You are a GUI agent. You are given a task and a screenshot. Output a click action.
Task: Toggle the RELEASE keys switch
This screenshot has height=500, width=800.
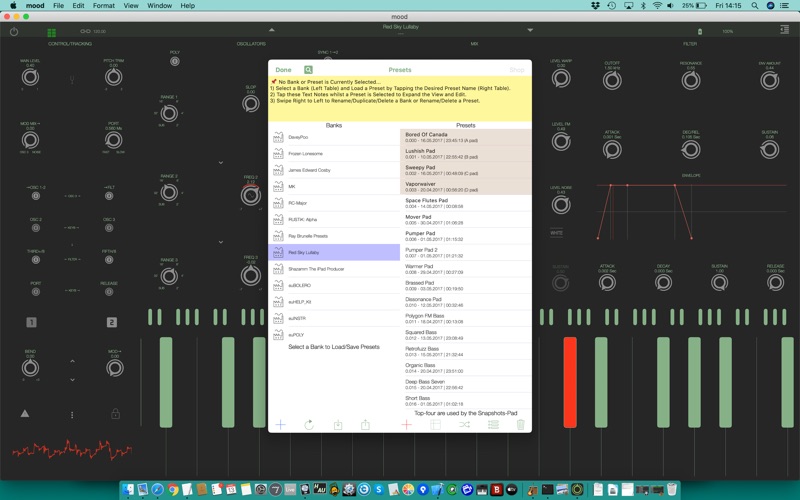109,292
